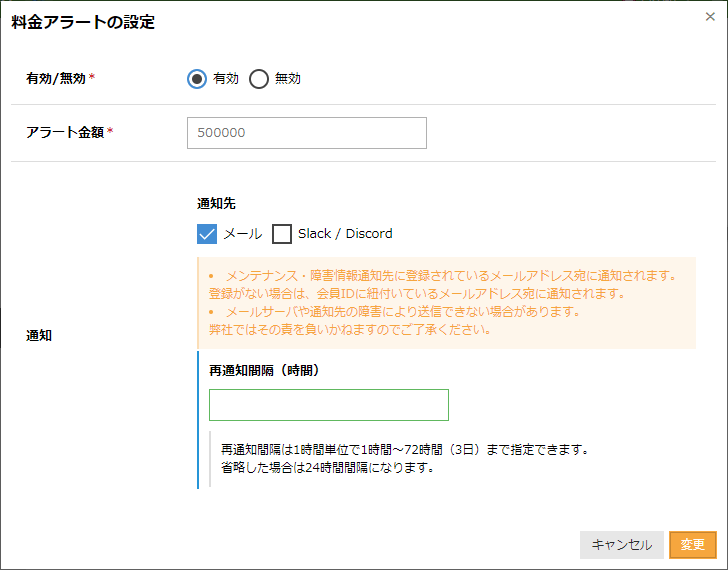
Task: Focus the アラート金額 input field
Action: point(306,133)
